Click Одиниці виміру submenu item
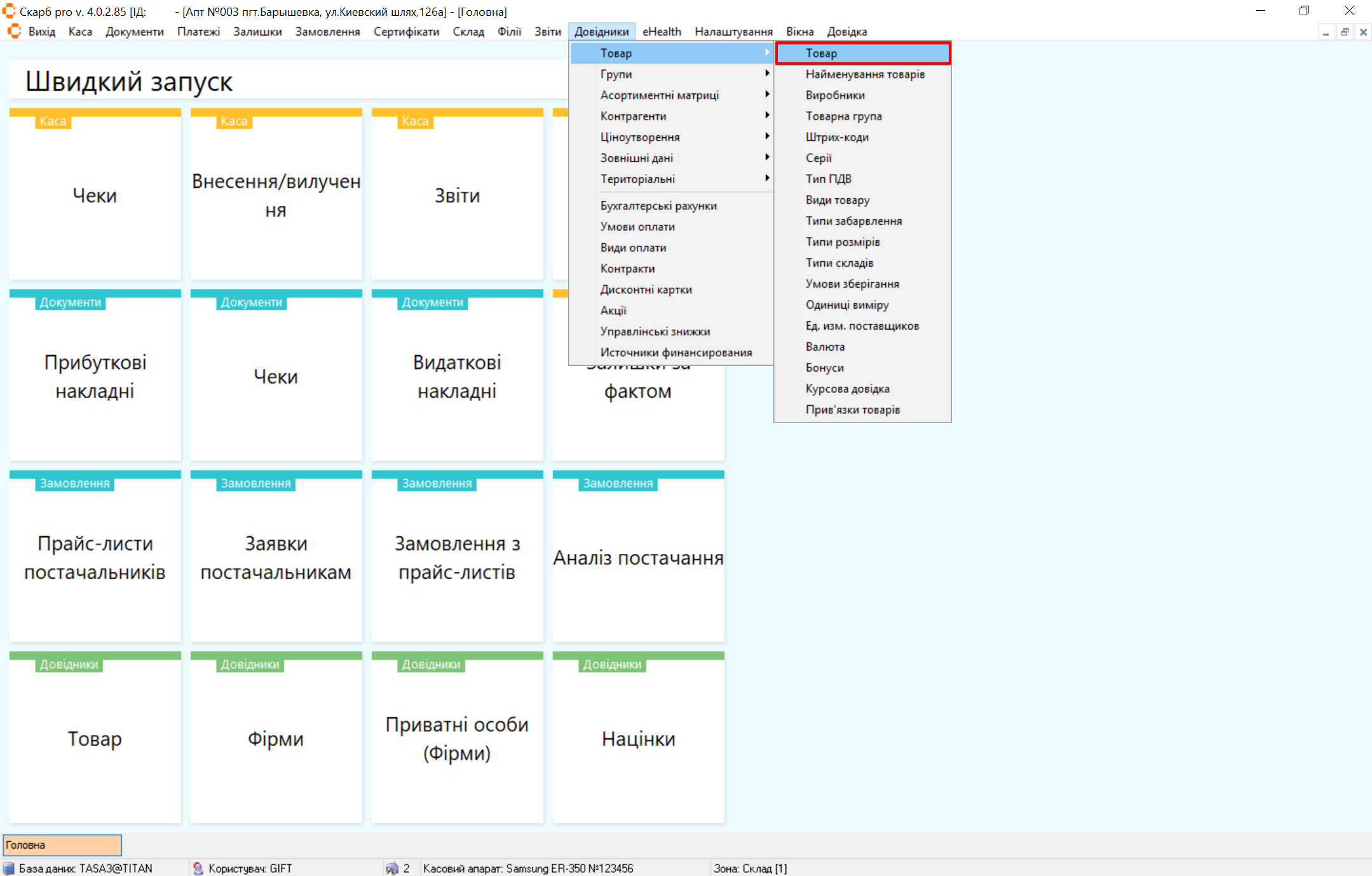This screenshot has height=876, width=1372. coord(846,304)
